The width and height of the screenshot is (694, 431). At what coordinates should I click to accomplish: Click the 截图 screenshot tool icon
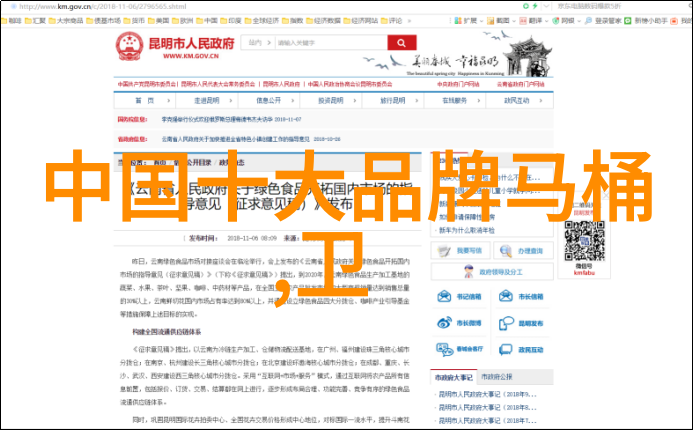490,21
